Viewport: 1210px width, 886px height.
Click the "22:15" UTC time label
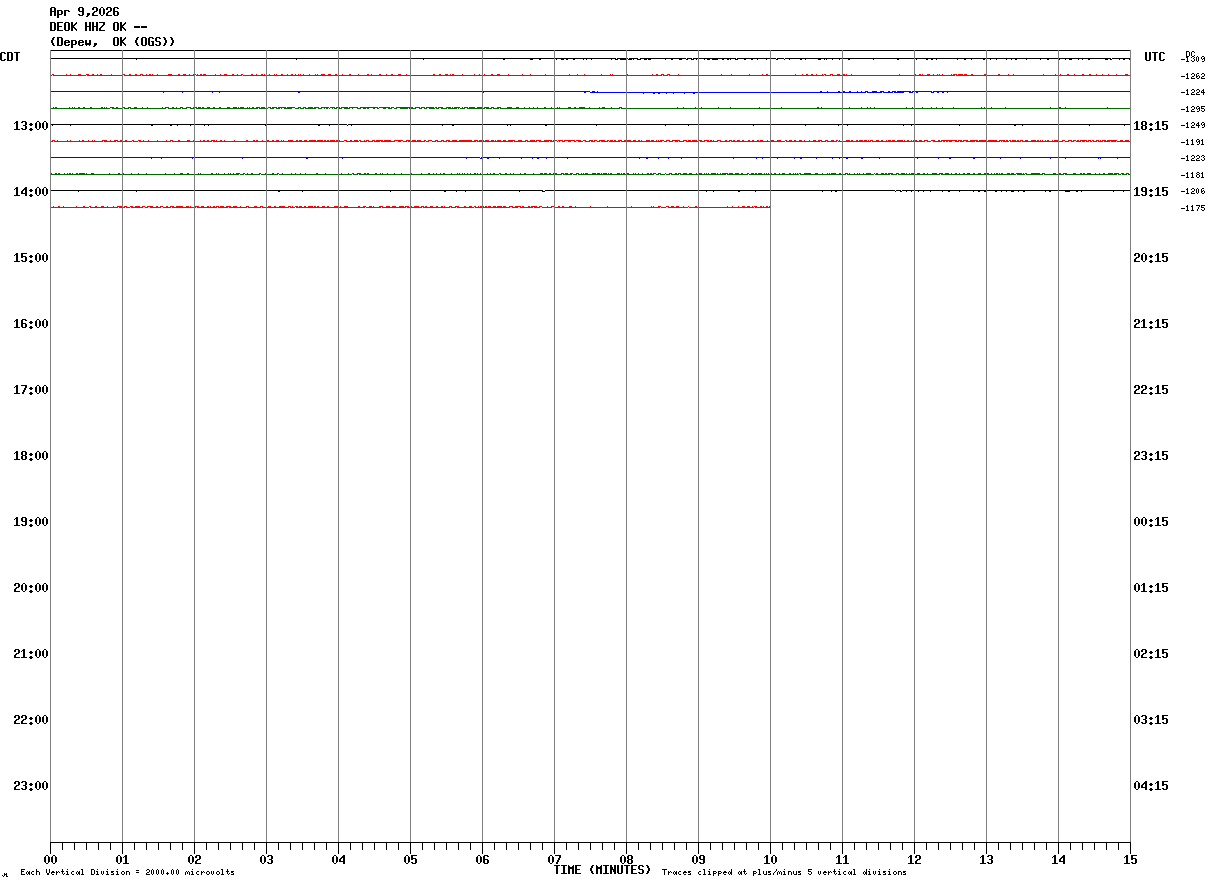tap(1151, 389)
